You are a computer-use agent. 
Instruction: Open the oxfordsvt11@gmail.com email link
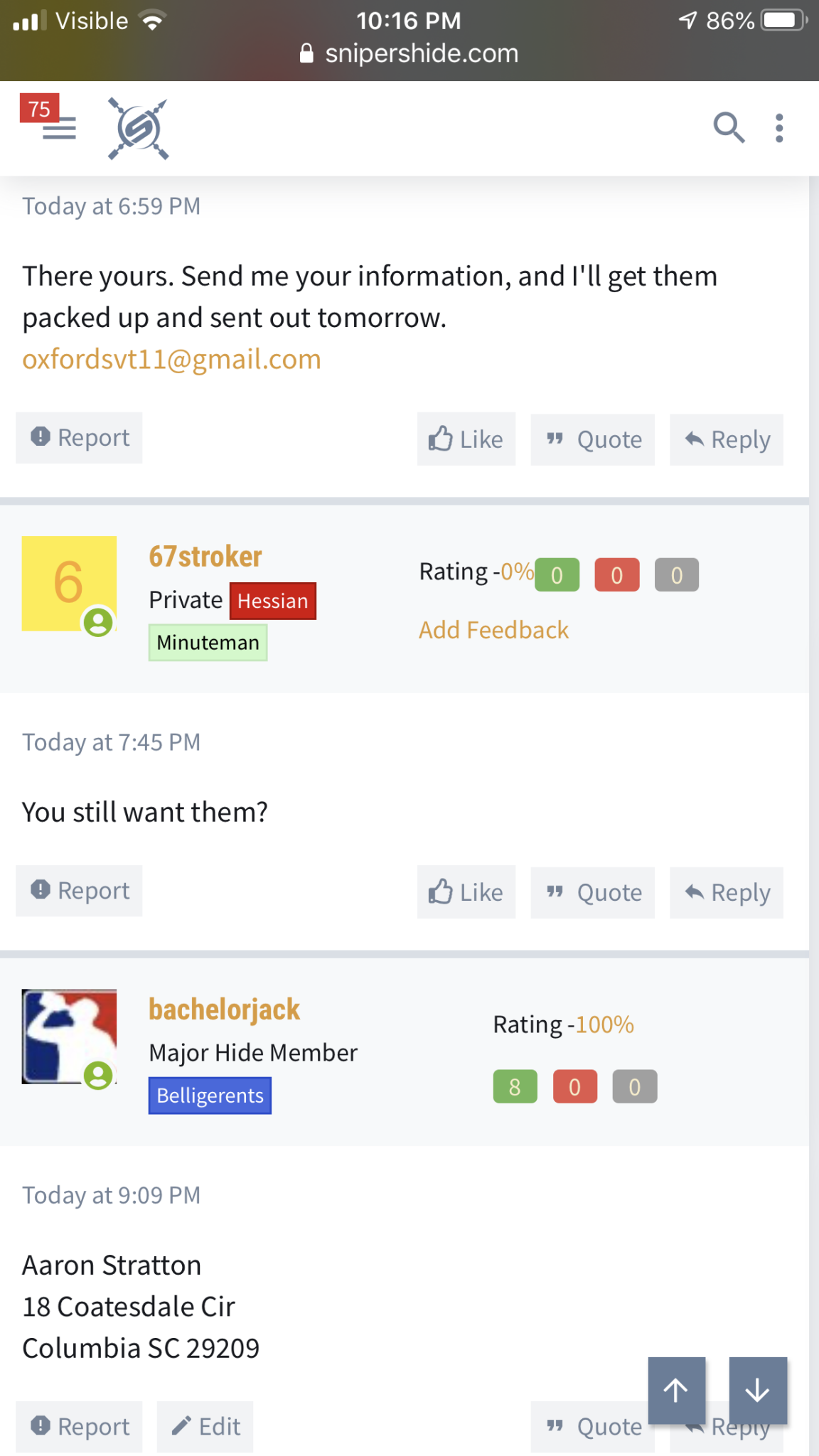[171, 359]
